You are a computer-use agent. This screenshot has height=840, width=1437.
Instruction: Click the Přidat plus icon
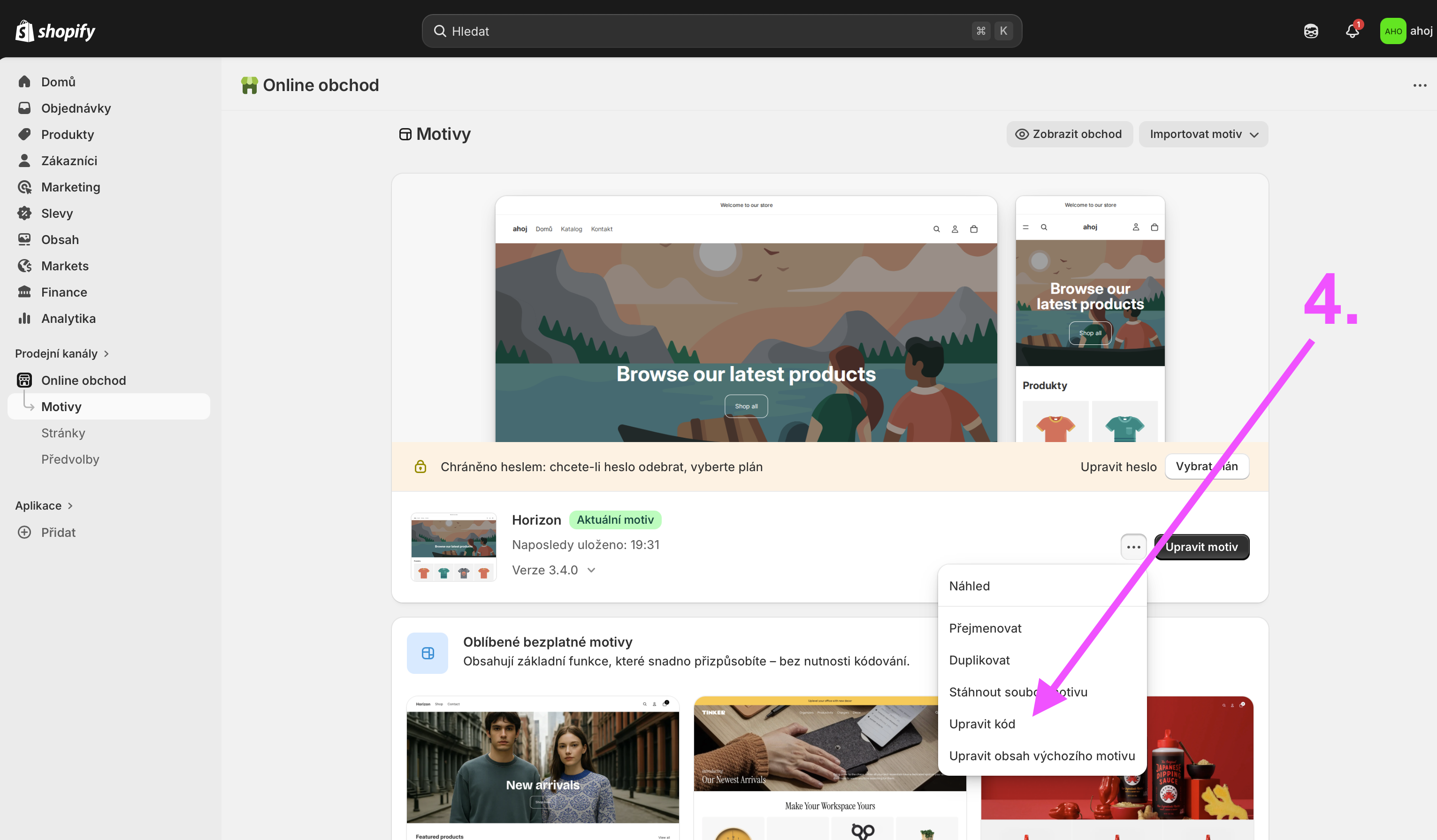24,532
